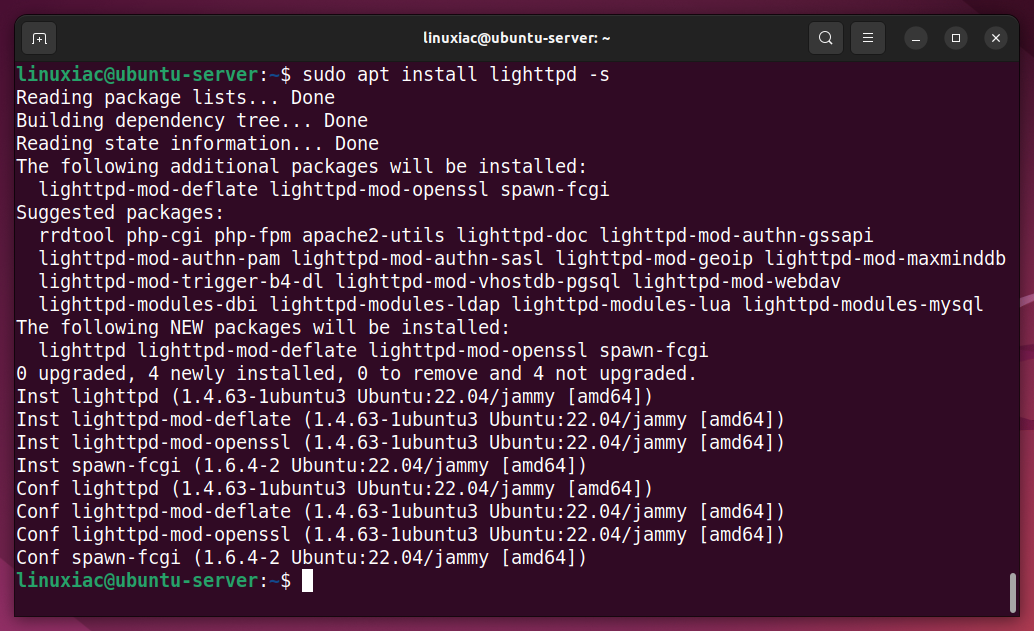
Task: Click the 'Inst spawn-fcgi' line
Action: (301, 466)
